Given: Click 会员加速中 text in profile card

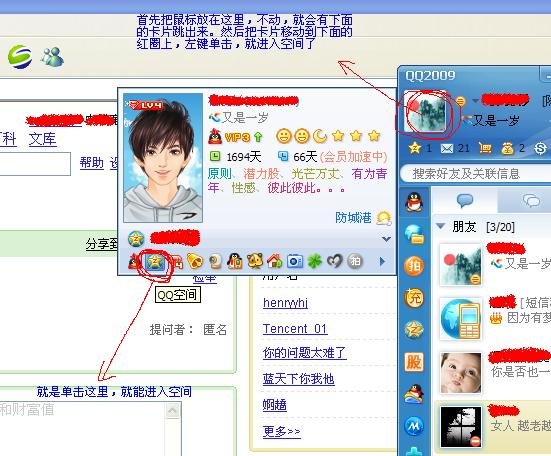Looking at the screenshot, I should point(354,157).
